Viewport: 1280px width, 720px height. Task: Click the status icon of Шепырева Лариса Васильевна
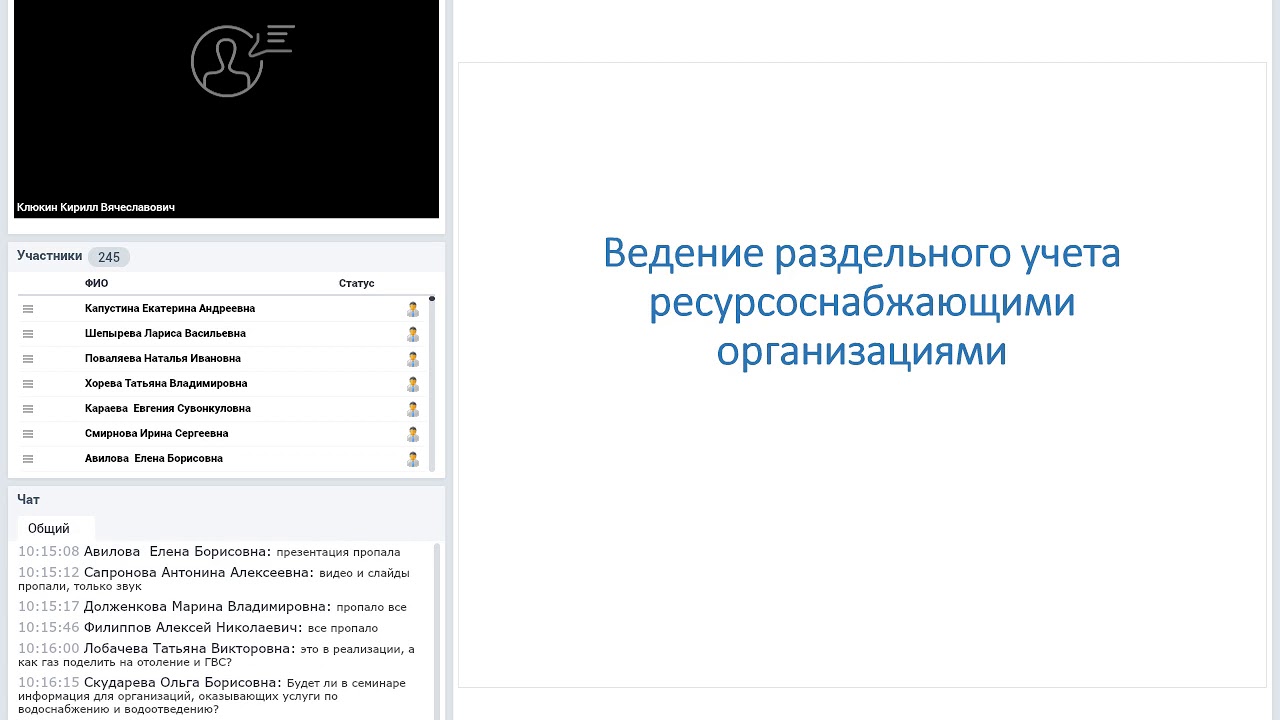tap(412, 334)
